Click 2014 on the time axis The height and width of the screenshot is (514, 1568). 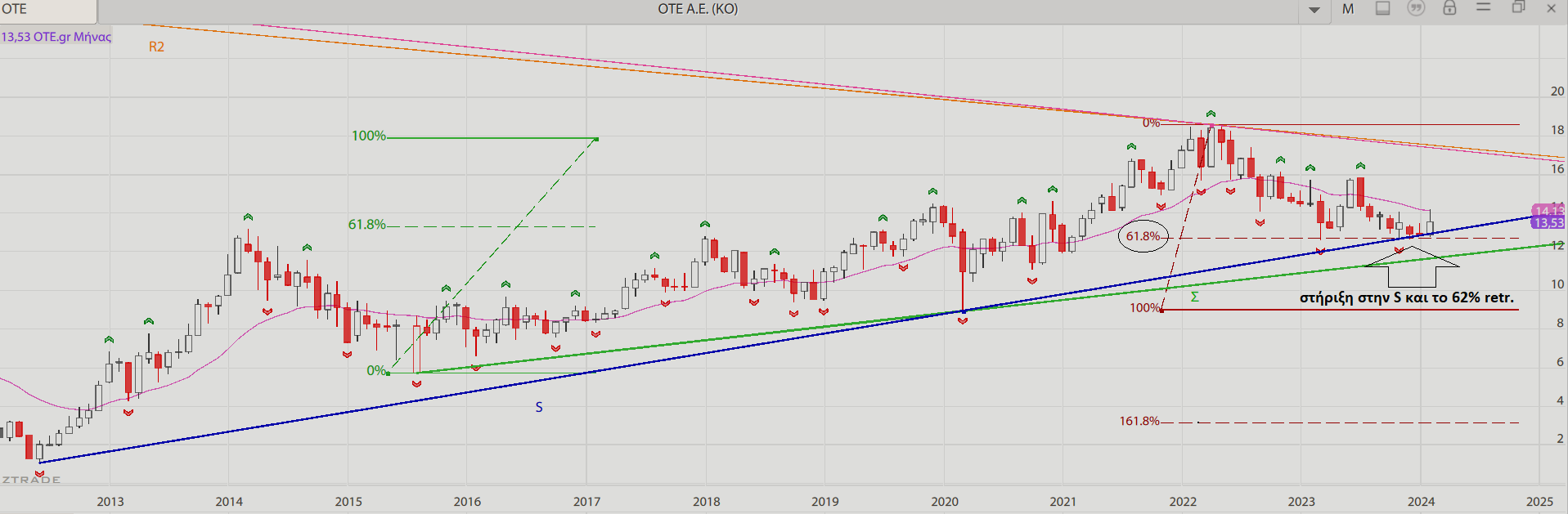[229, 501]
